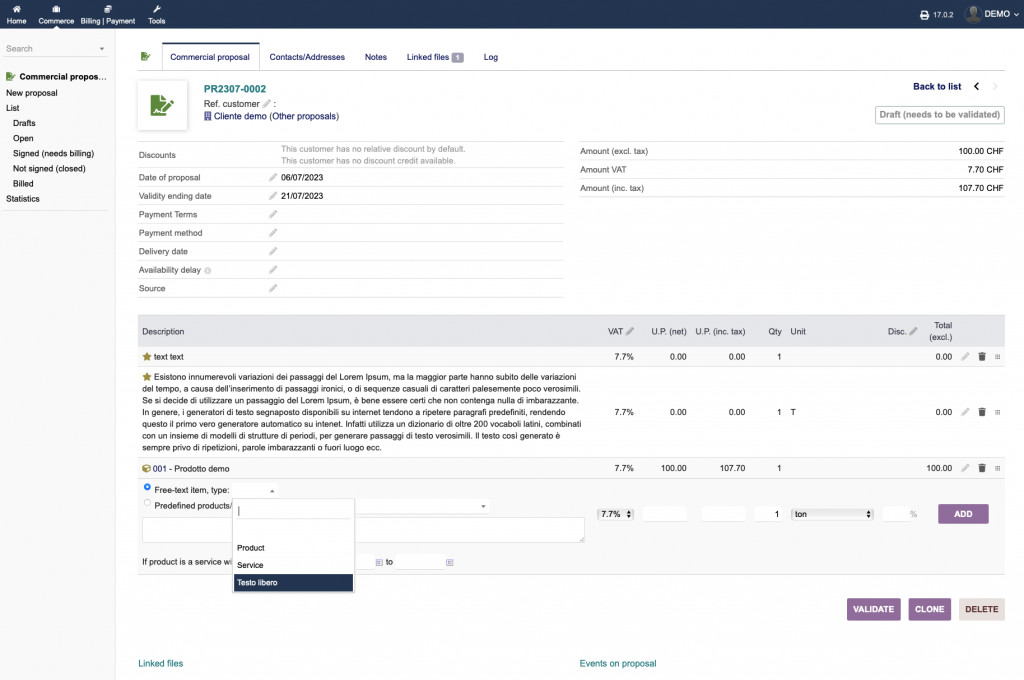Delete the 'text text' line with trash icon
The image size is (1024, 680).
point(981,356)
